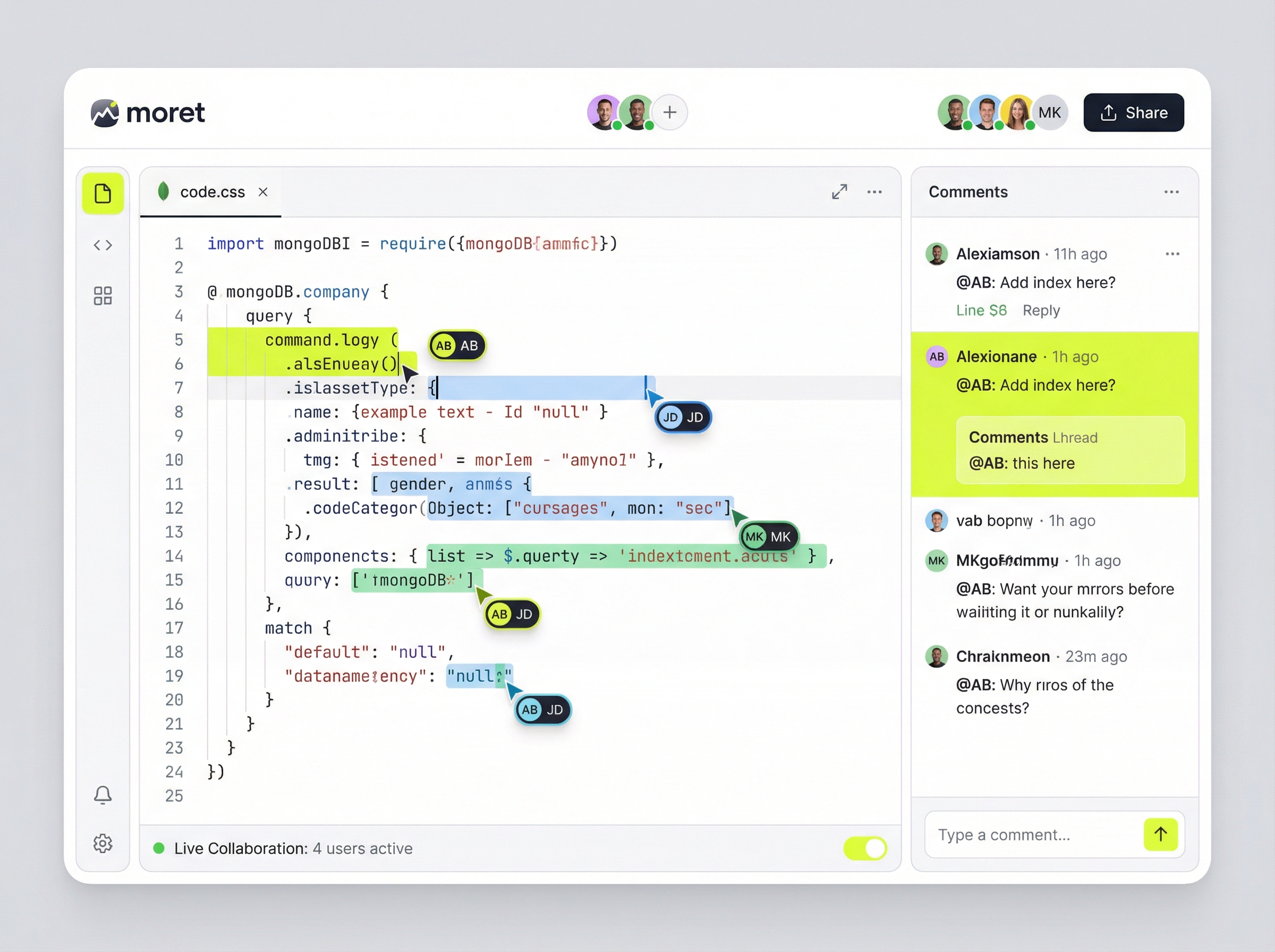Click the Share button
1275x952 pixels.
tap(1133, 113)
